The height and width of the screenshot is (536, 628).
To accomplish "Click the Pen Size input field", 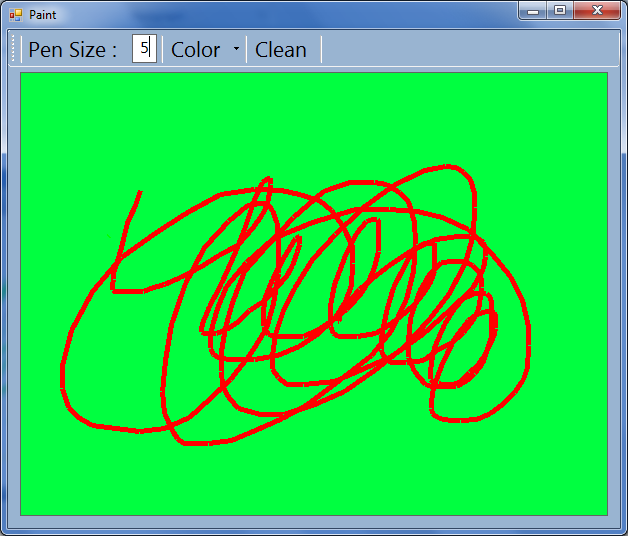I will coord(144,48).
